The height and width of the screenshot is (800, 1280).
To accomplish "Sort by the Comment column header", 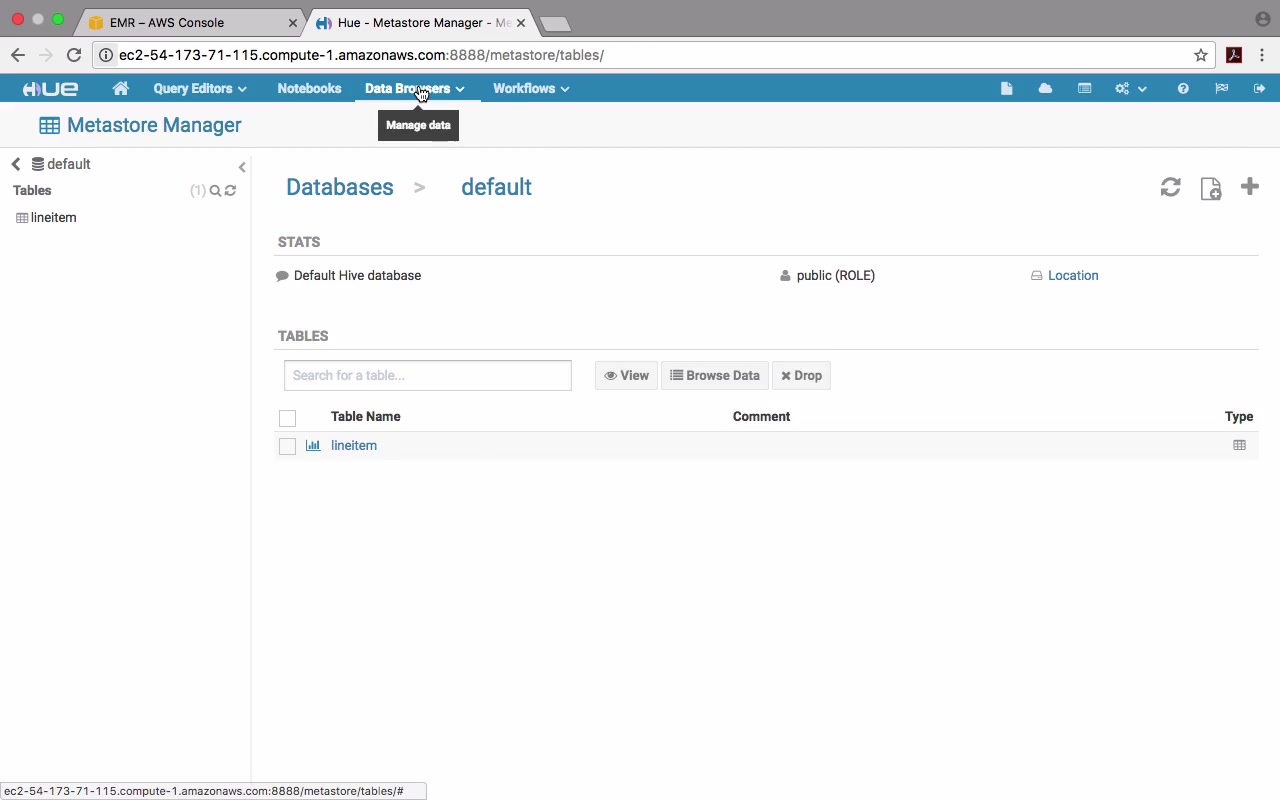I will [762, 417].
